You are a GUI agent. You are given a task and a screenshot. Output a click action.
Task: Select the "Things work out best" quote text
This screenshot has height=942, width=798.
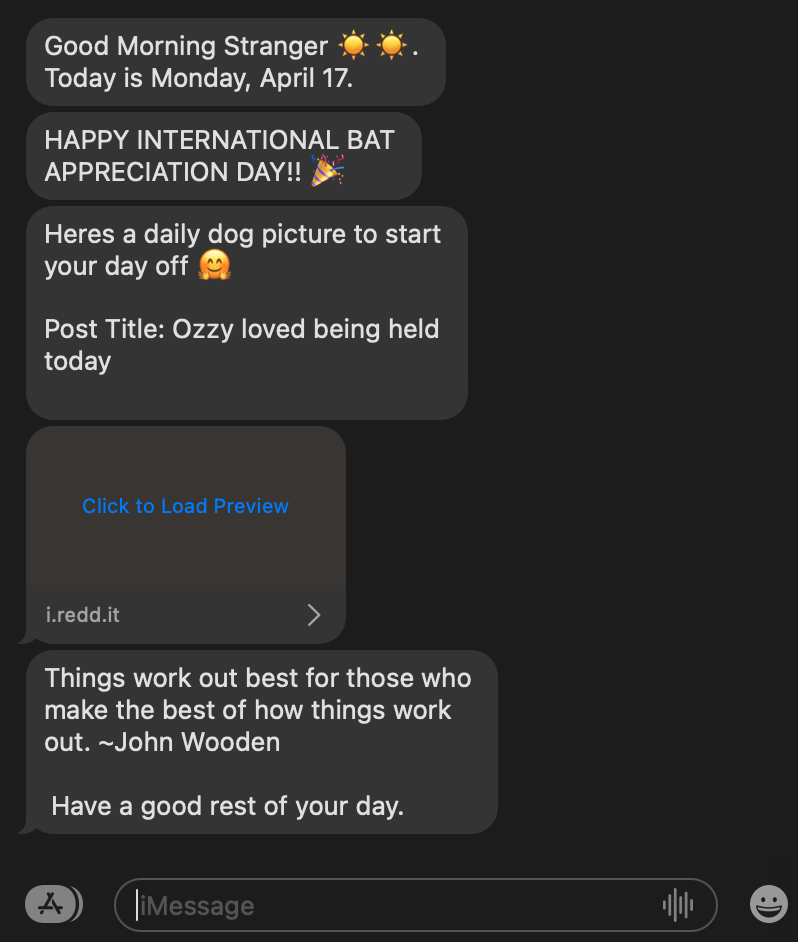[257, 678]
